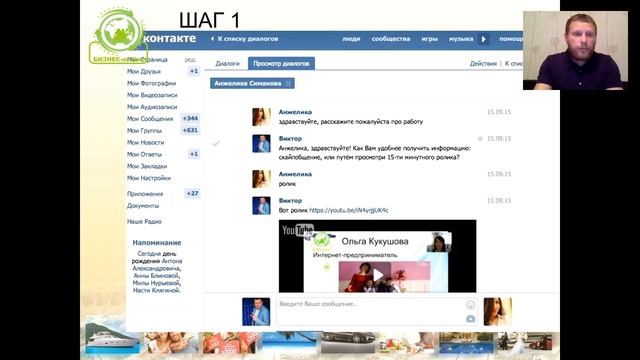Open Мои Закладки in sidebar

coord(147,166)
